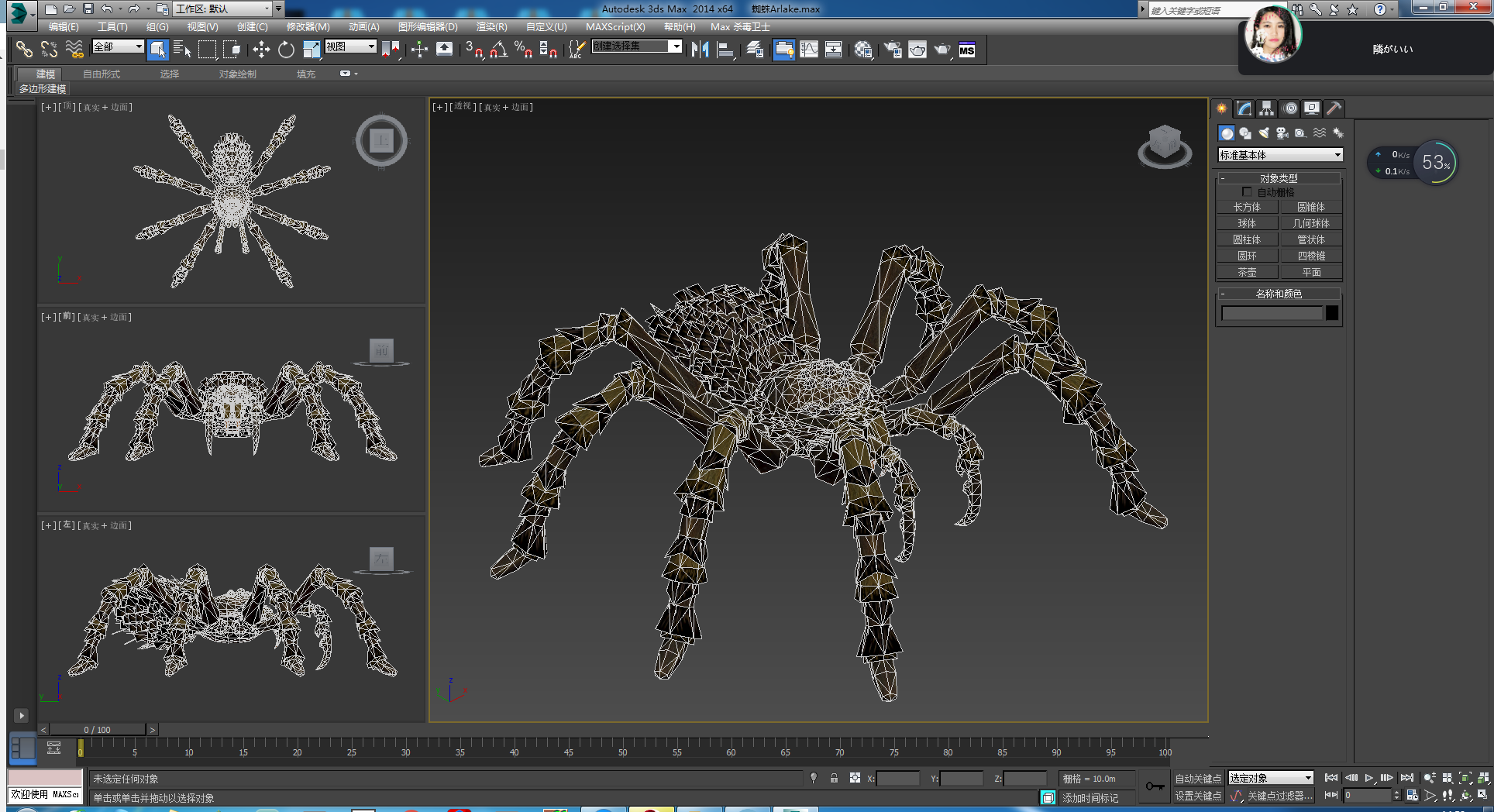The height and width of the screenshot is (812, 1494).
Task: Switch to the Modify panel tab
Action: [1244, 108]
